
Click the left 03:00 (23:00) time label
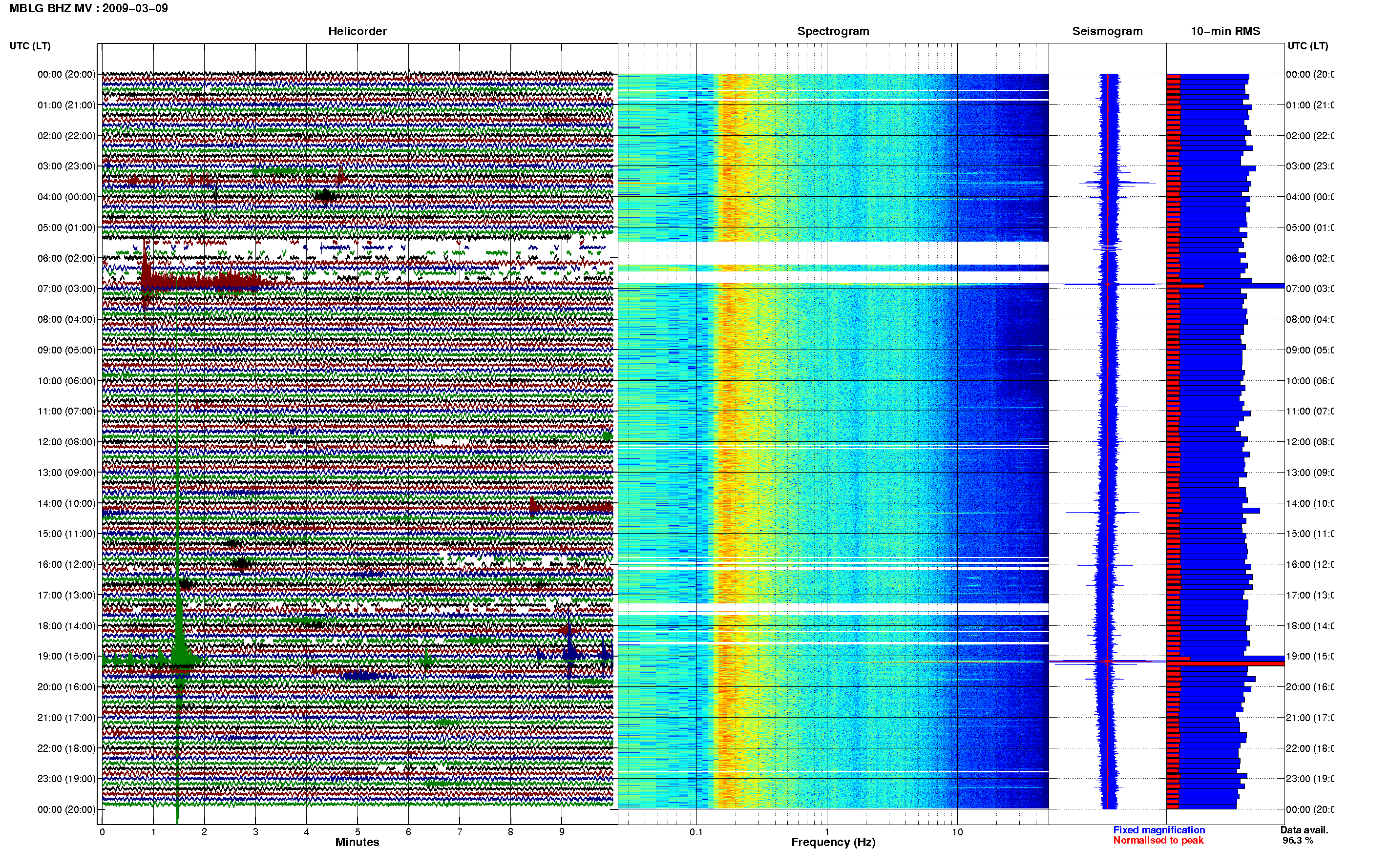coord(66,166)
